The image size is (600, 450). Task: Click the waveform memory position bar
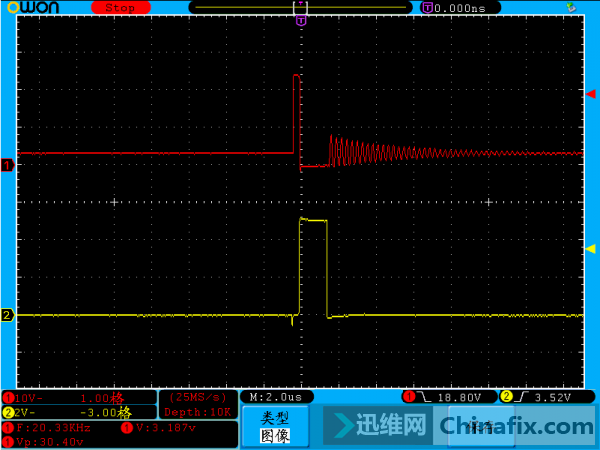[300, 7]
